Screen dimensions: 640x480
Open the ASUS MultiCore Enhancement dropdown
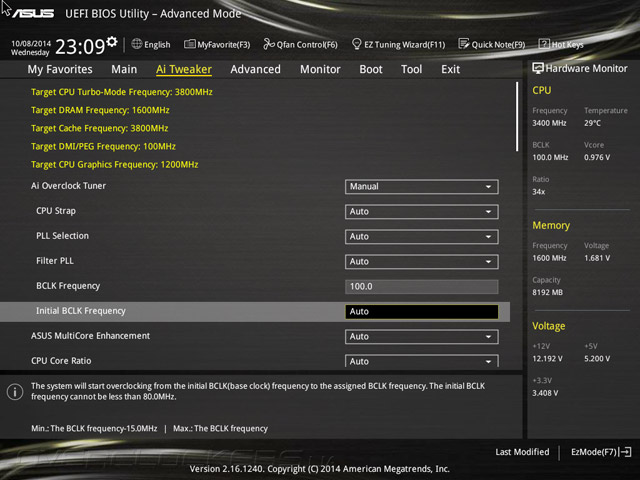[422, 336]
